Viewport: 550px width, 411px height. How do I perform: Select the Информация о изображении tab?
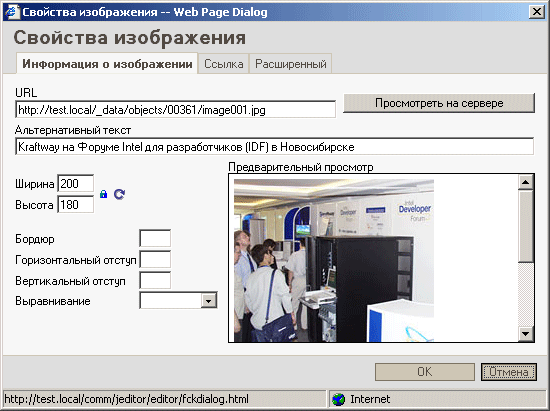click(107, 64)
